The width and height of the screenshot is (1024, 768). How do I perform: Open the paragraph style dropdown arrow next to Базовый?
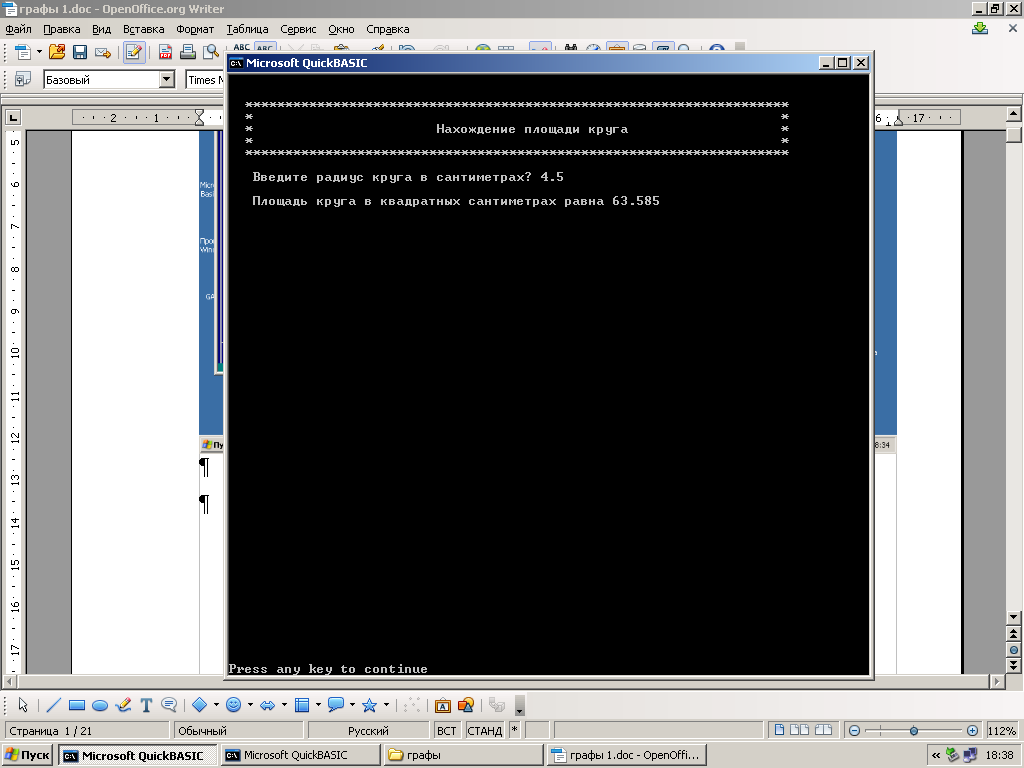[x=167, y=80]
